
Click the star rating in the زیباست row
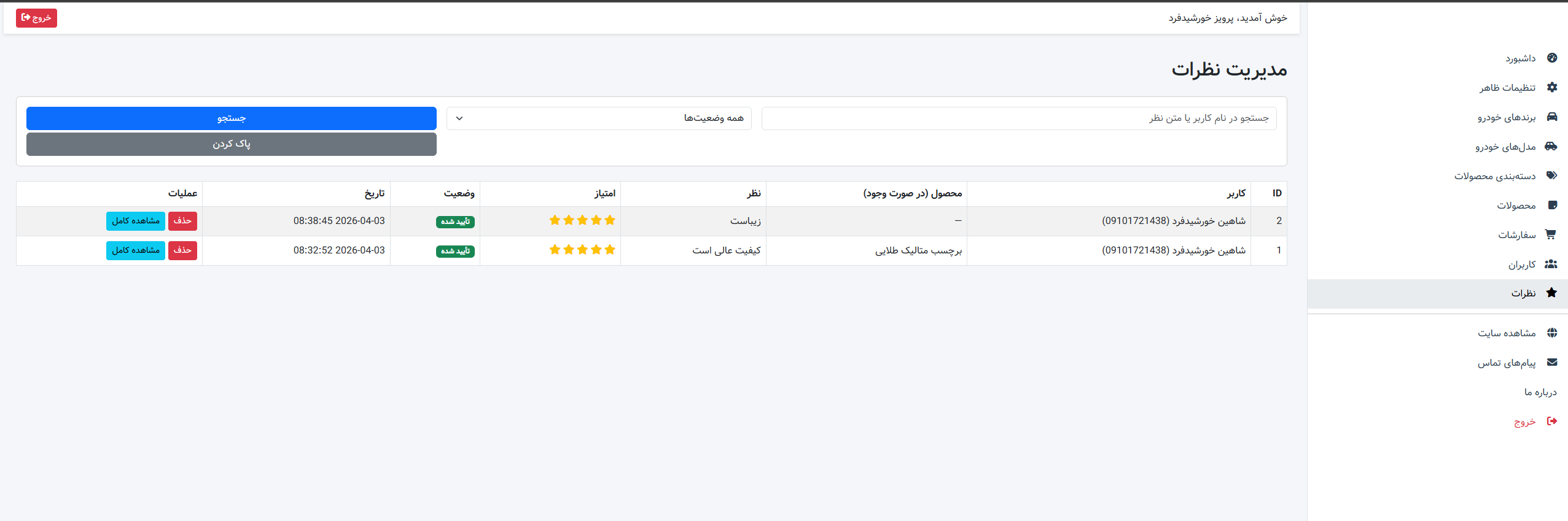click(582, 220)
